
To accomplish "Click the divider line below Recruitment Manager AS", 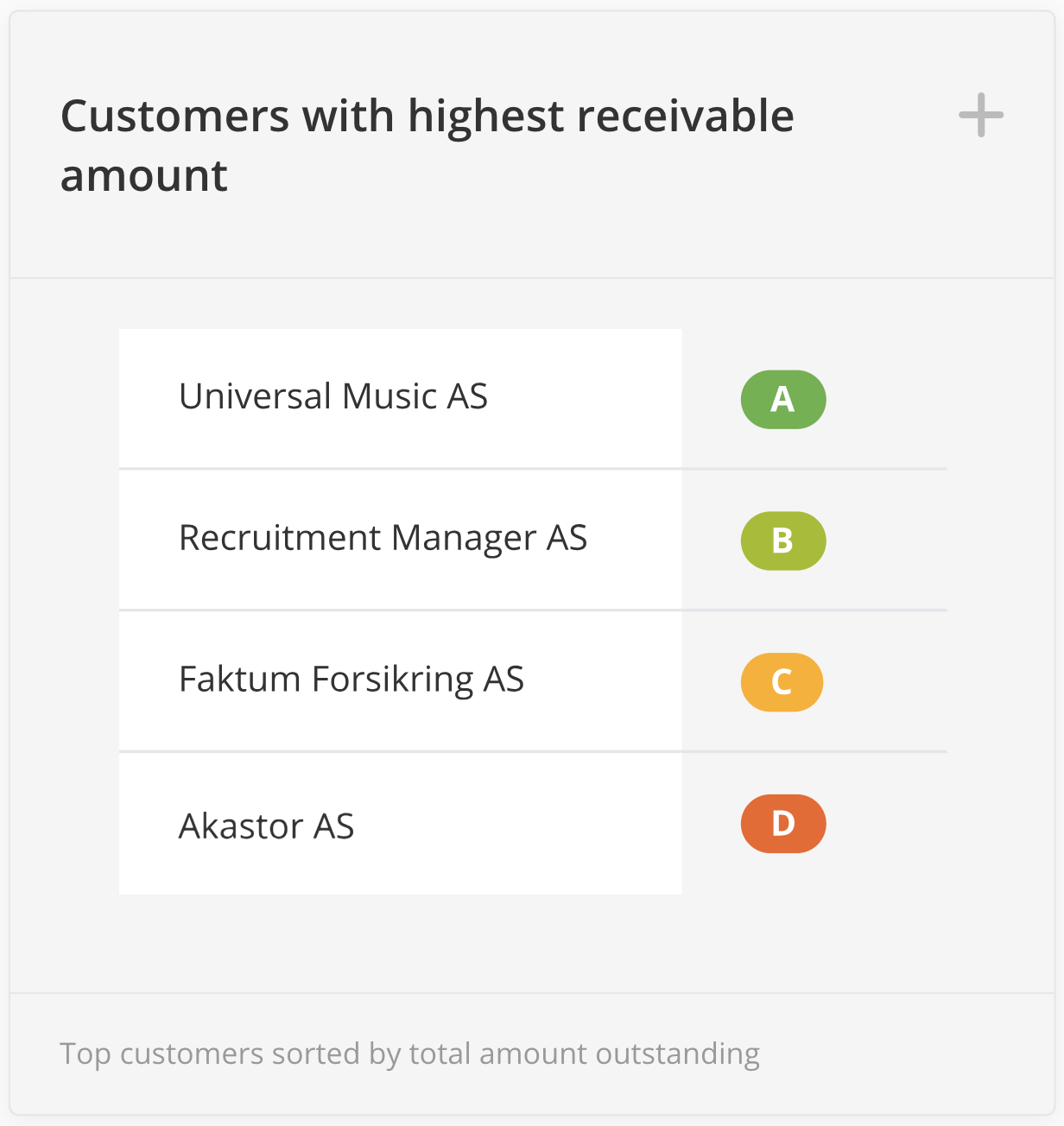I will click(x=532, y=610).
